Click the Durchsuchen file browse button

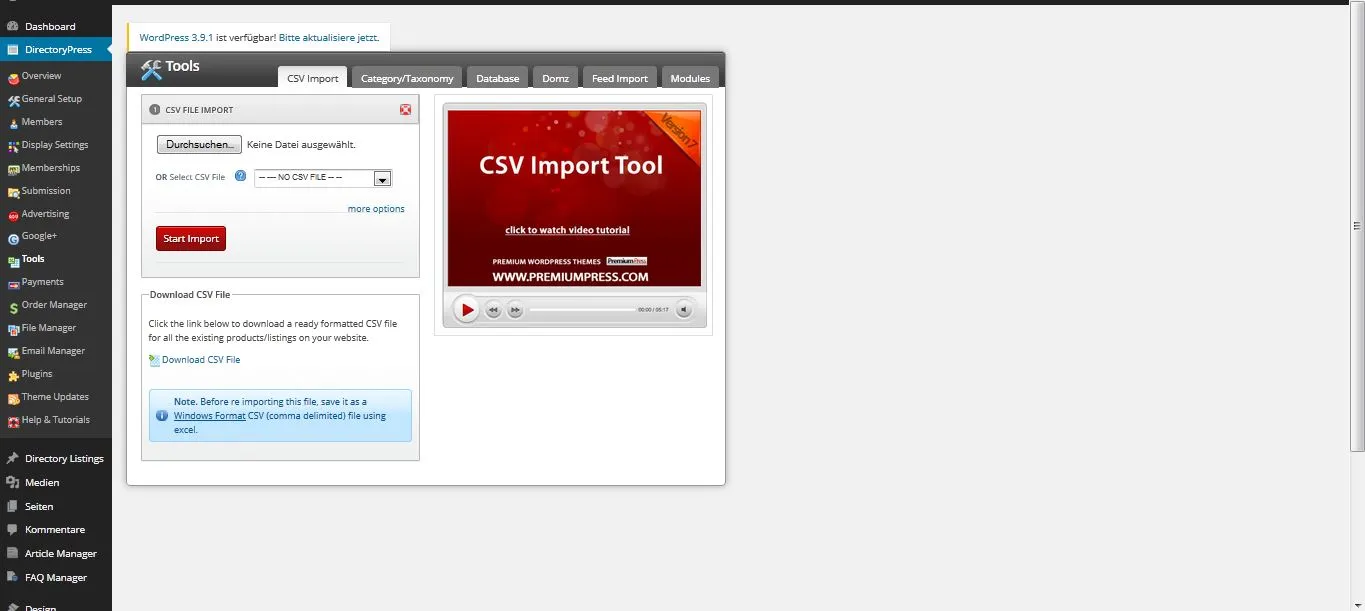(x=199, y=144)
